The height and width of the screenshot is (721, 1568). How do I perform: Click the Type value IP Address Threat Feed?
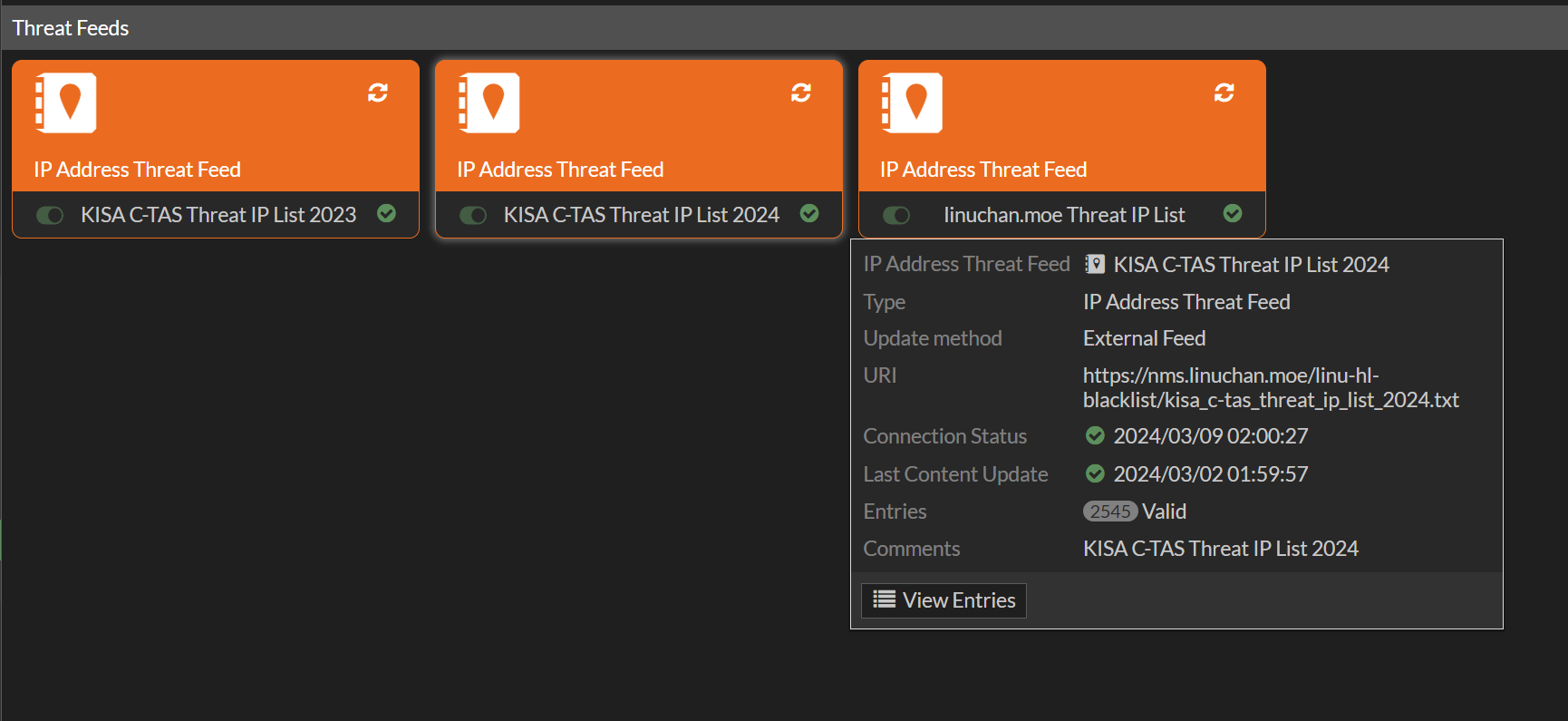coord(1186,302)
